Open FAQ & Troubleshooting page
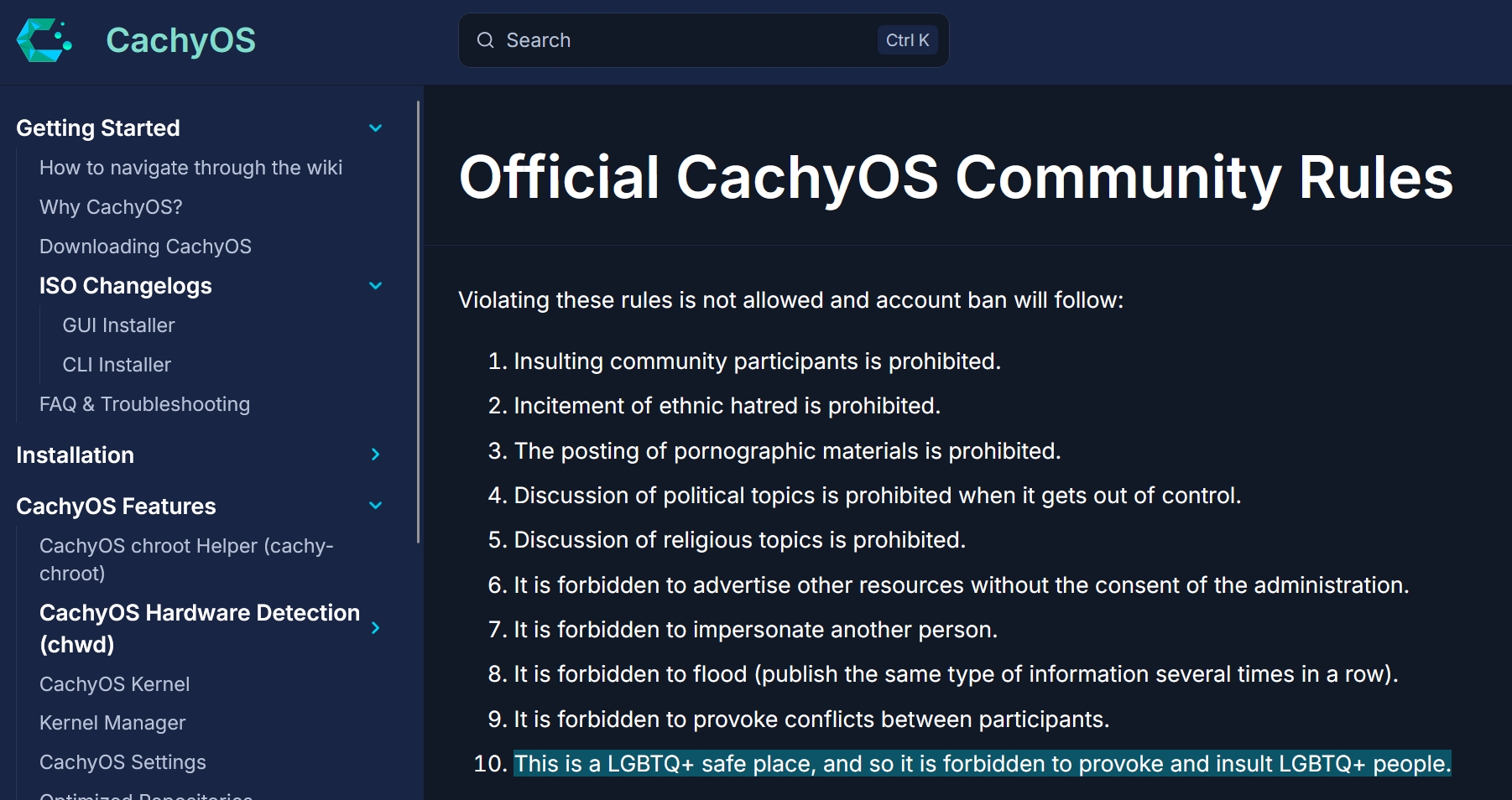The image size is (1512, 800). (144, 404)
